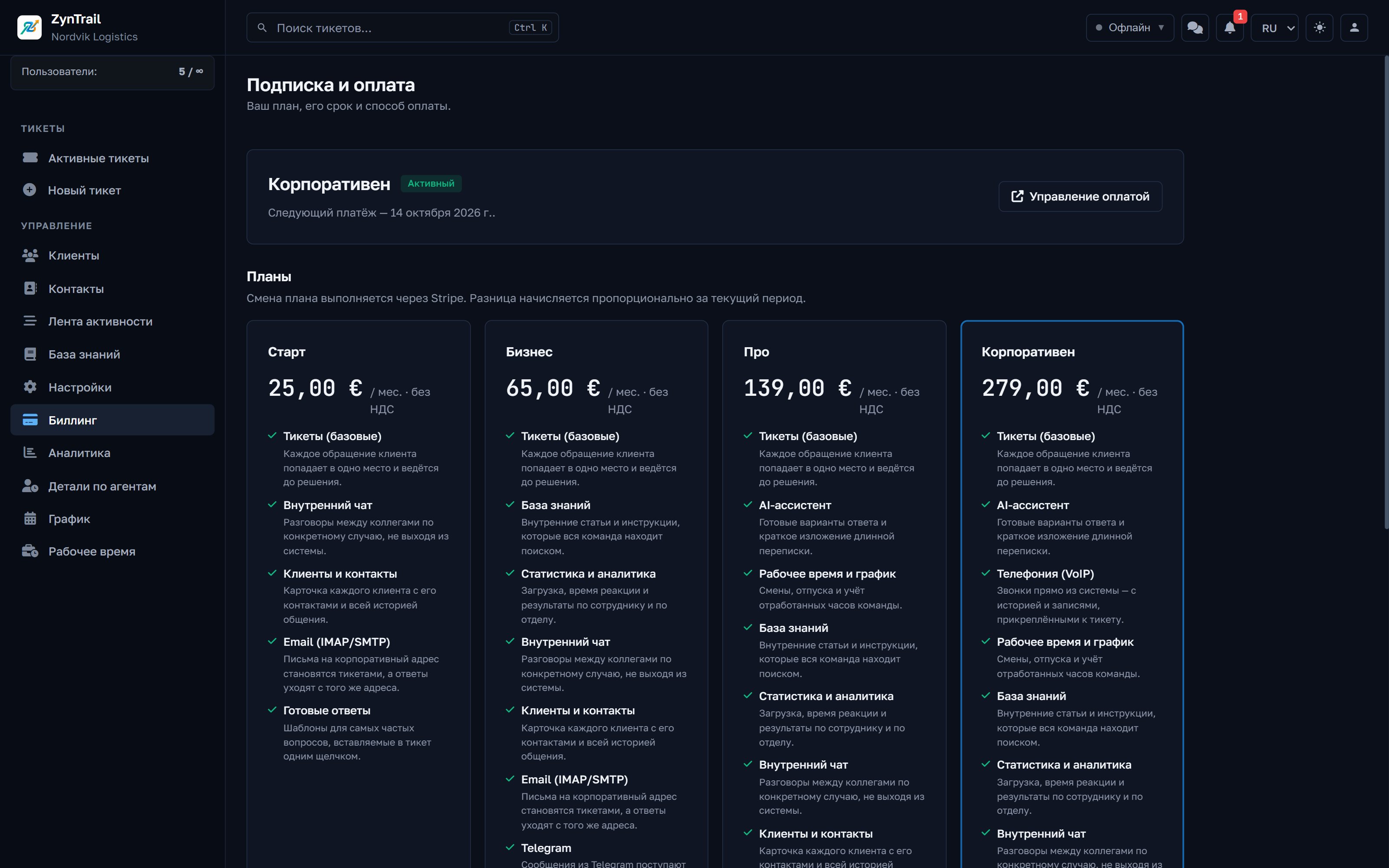Open Лента активности

112,322
